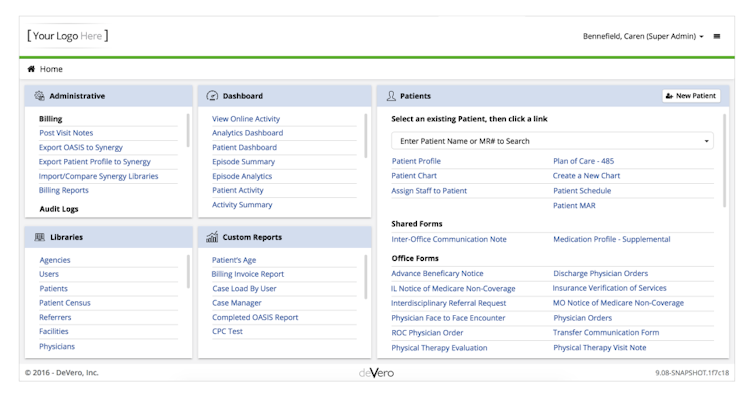
Task: Click the Patients panel person icon
Action: pyautogui.click(x=390, y=96)
